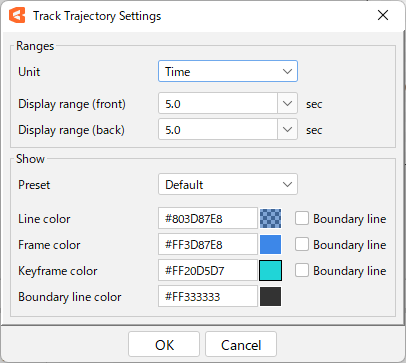Enable Boundary line for Frame color
The image size is (406, 363).
tap(302, 244)
